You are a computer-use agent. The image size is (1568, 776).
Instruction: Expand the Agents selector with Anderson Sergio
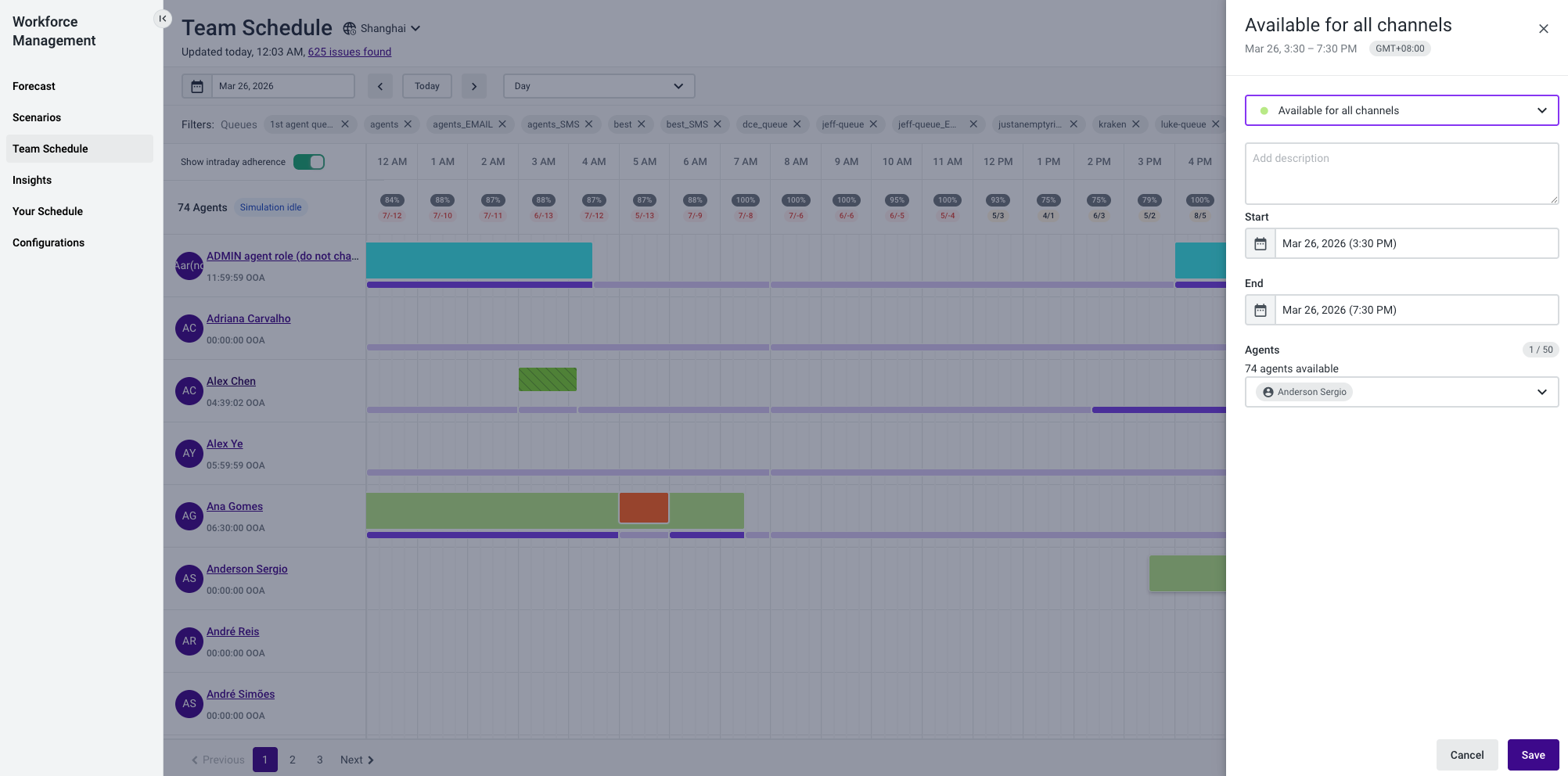tap(1402, 392)
